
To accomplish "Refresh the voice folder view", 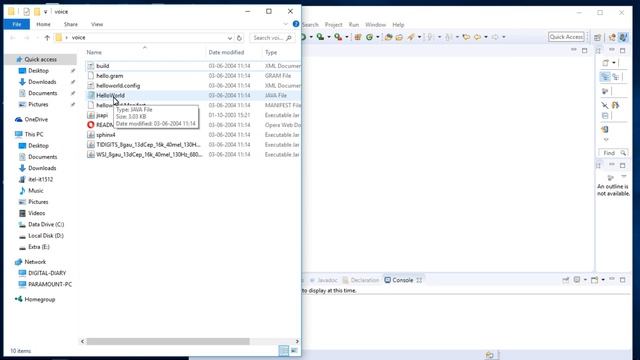I will [240, 38].
